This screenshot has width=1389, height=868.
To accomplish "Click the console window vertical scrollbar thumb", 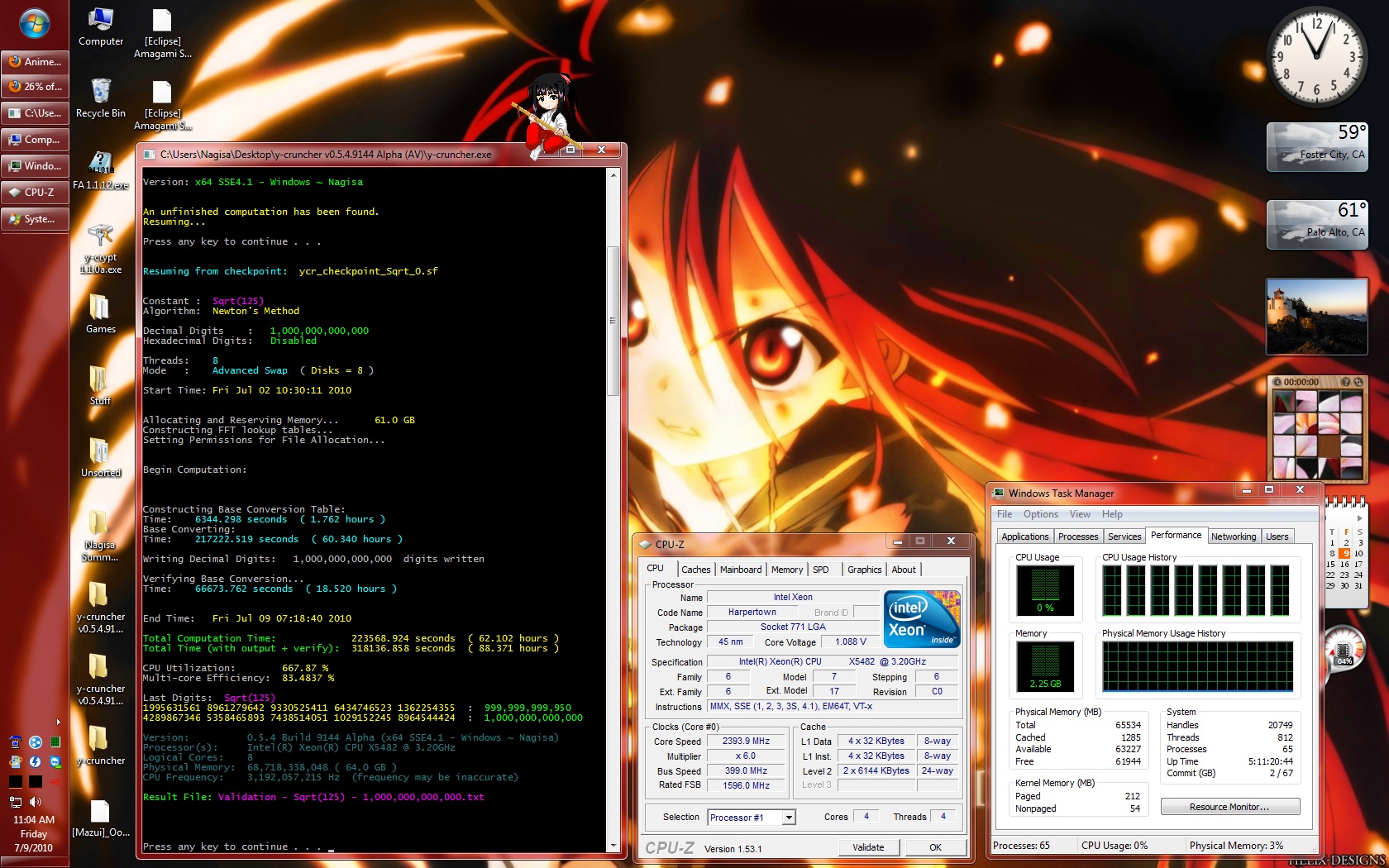I will pyautogui.click(x=613, y=321).
